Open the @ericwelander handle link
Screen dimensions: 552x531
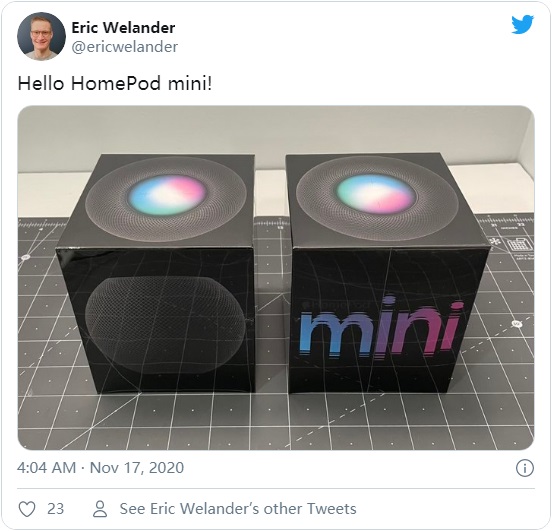(125, 47)
